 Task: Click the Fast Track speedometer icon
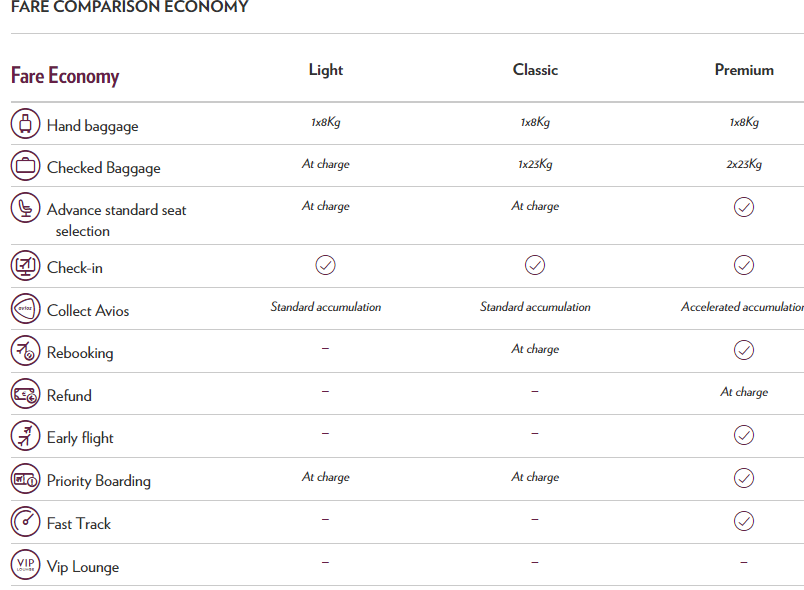pyautogui.click(x=25, y=522)
